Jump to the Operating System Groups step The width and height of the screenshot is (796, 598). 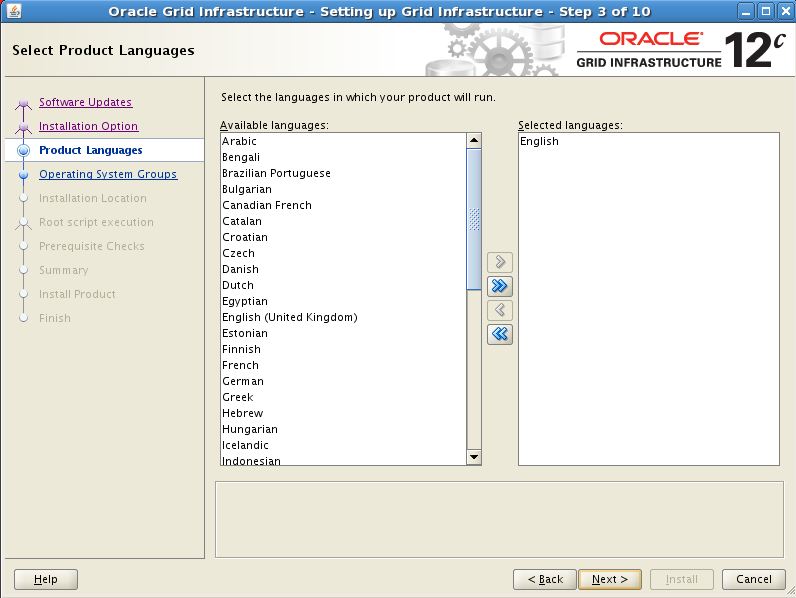[108, 174]
